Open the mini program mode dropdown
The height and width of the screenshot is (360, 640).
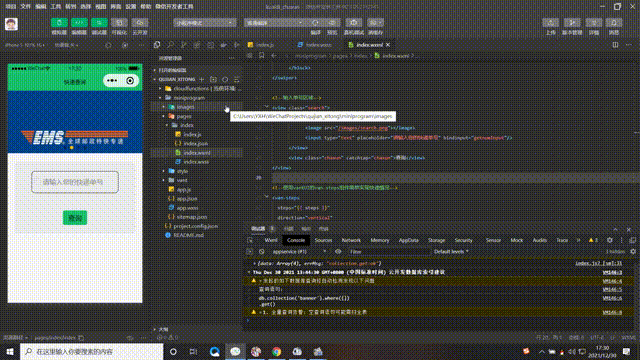[205, 23]
